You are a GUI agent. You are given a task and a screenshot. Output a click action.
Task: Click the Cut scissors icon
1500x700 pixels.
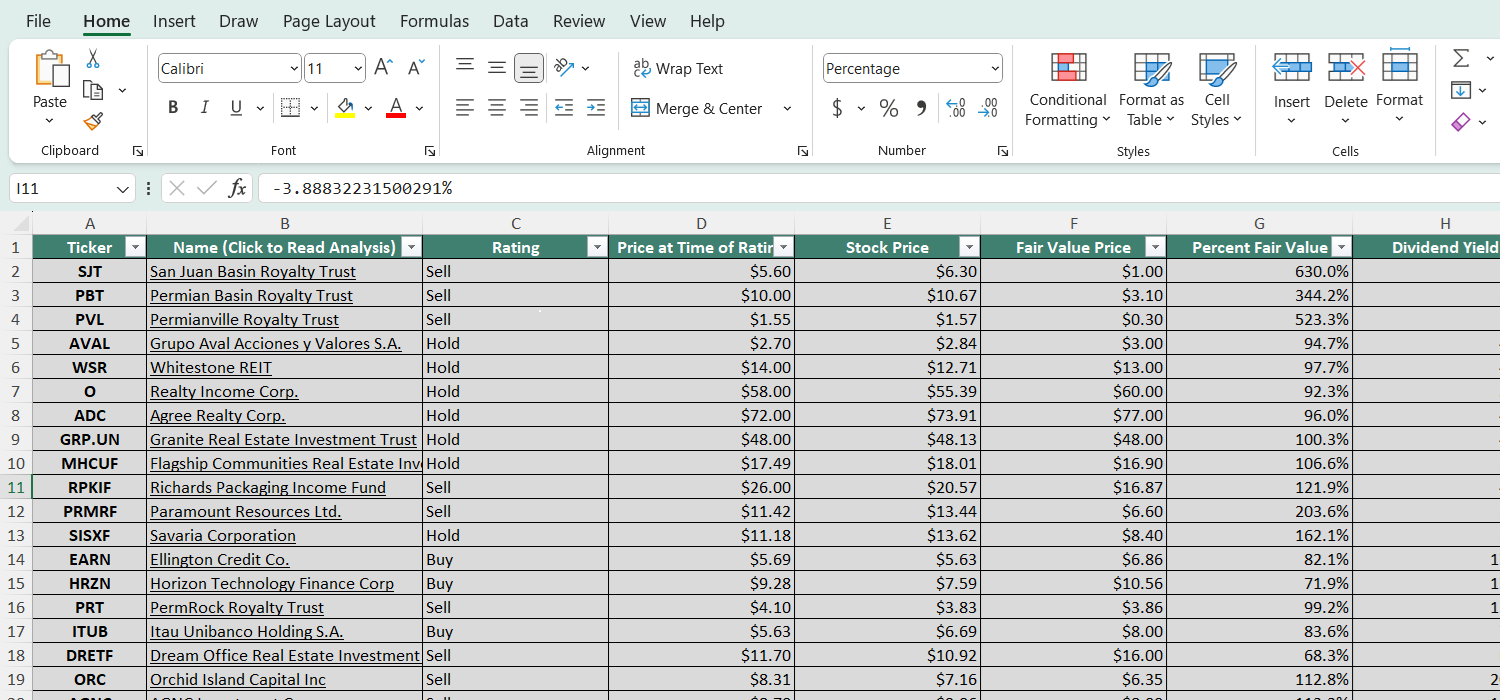[93, 59]
